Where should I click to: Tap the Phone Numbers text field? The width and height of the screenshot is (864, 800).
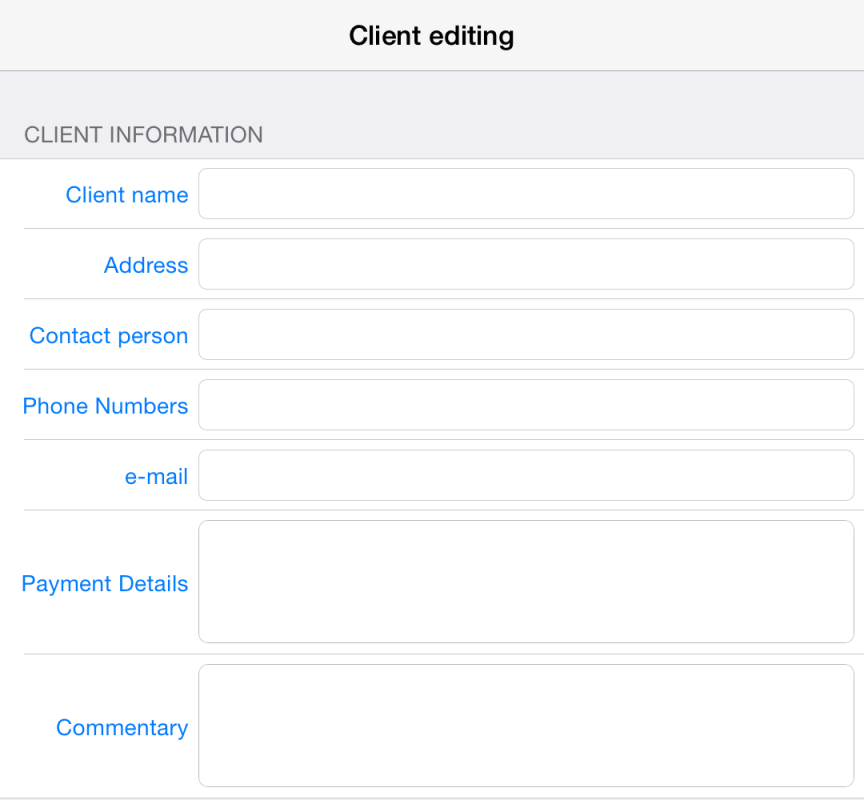pos(526,405)
